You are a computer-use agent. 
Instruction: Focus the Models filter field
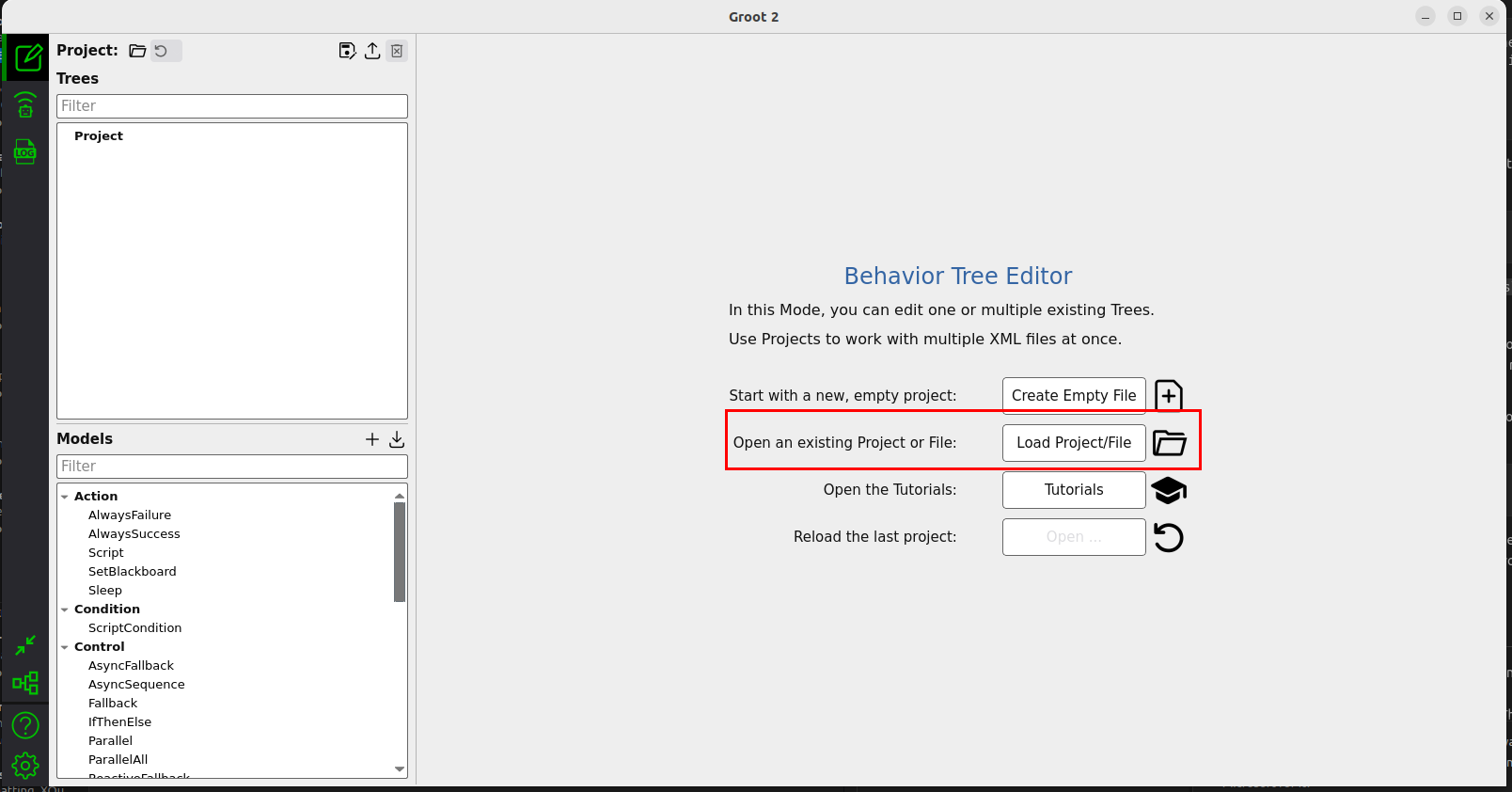pyautogui.click(x=232, y=467)
